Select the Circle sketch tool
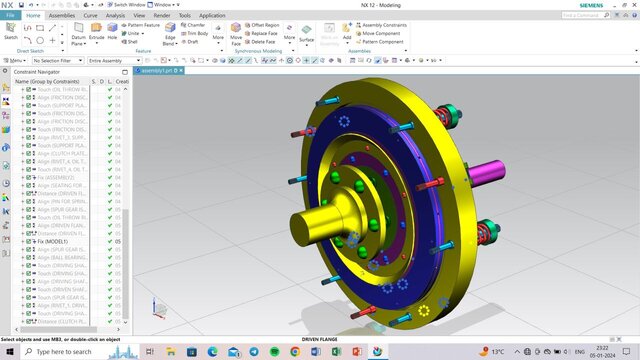 pos(40,40)
